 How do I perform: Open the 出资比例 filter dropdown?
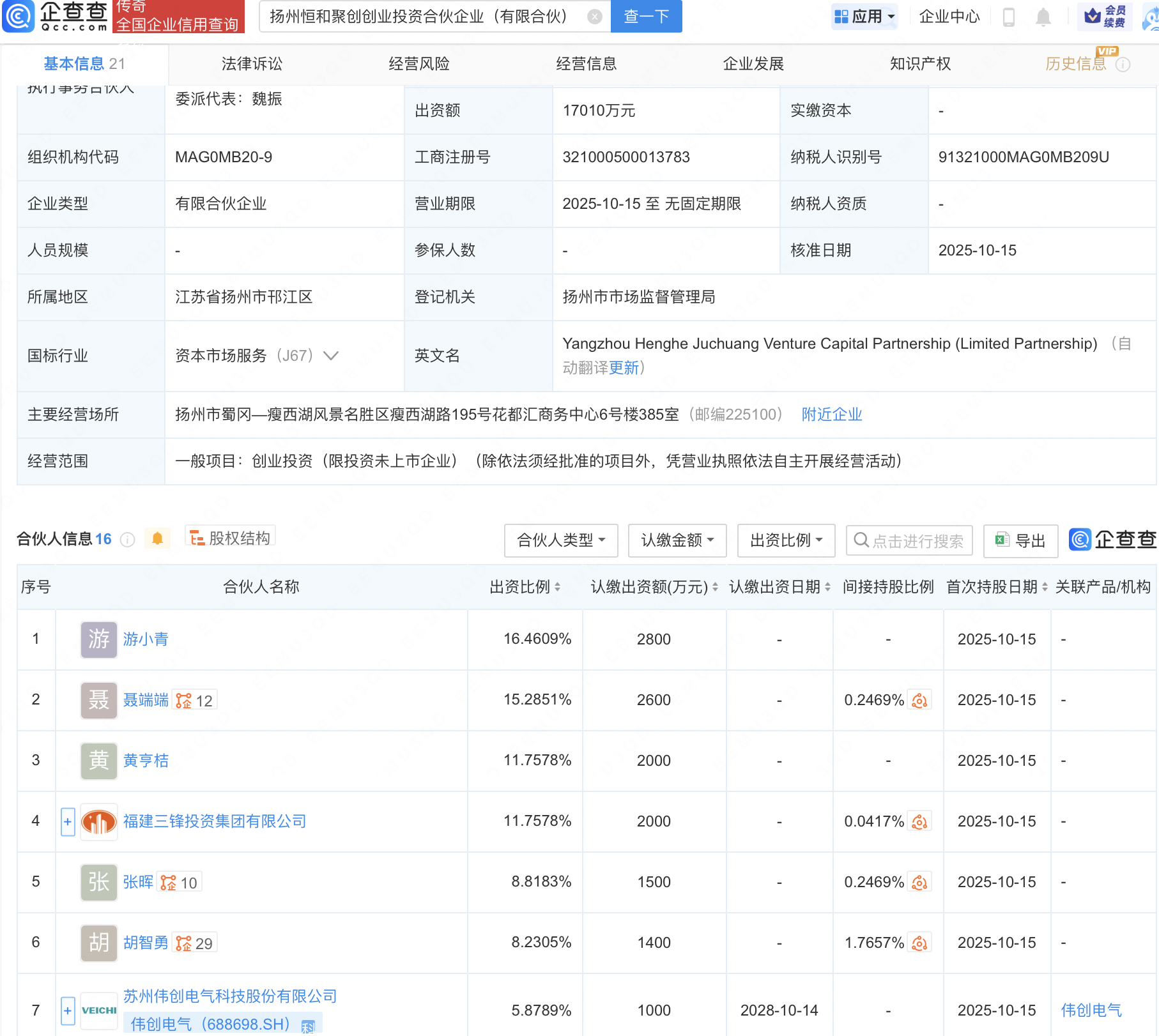click(785, 540)
